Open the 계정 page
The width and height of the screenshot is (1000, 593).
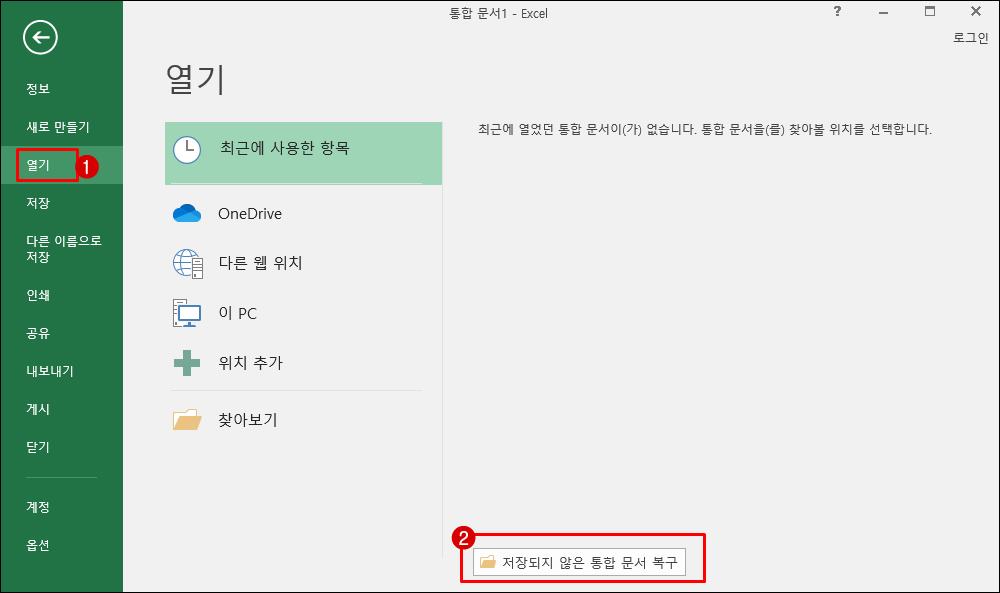click(x=38, y=507)
